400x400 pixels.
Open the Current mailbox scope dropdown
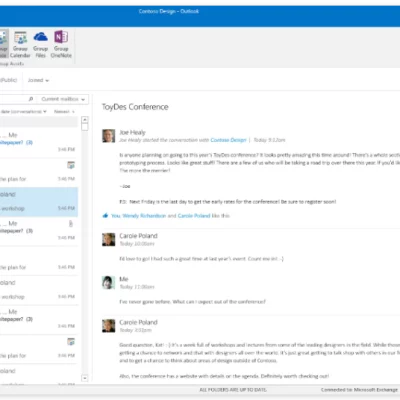(x=63, y=99)
